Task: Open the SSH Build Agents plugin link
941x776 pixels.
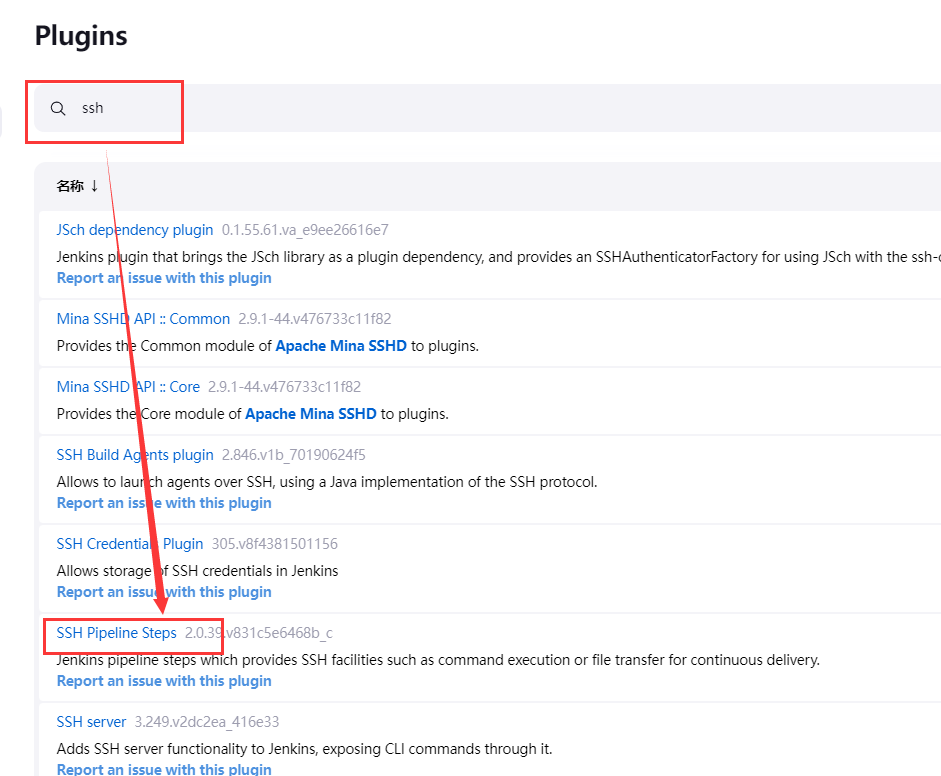Action: (x=135, y=455)
